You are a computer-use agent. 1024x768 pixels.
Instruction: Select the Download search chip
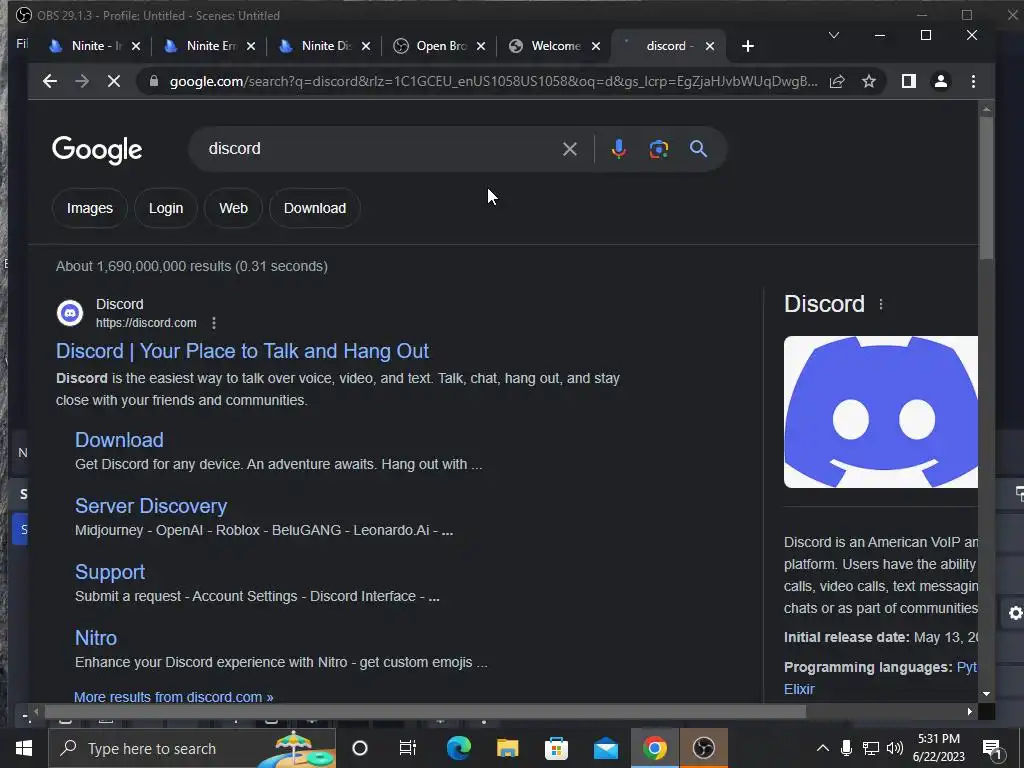(x=315, y=208)
